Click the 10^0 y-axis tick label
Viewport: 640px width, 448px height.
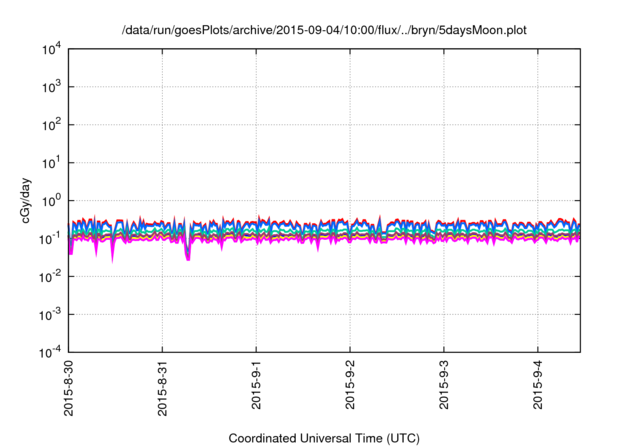pyautogui.click(x=51, y=201)
